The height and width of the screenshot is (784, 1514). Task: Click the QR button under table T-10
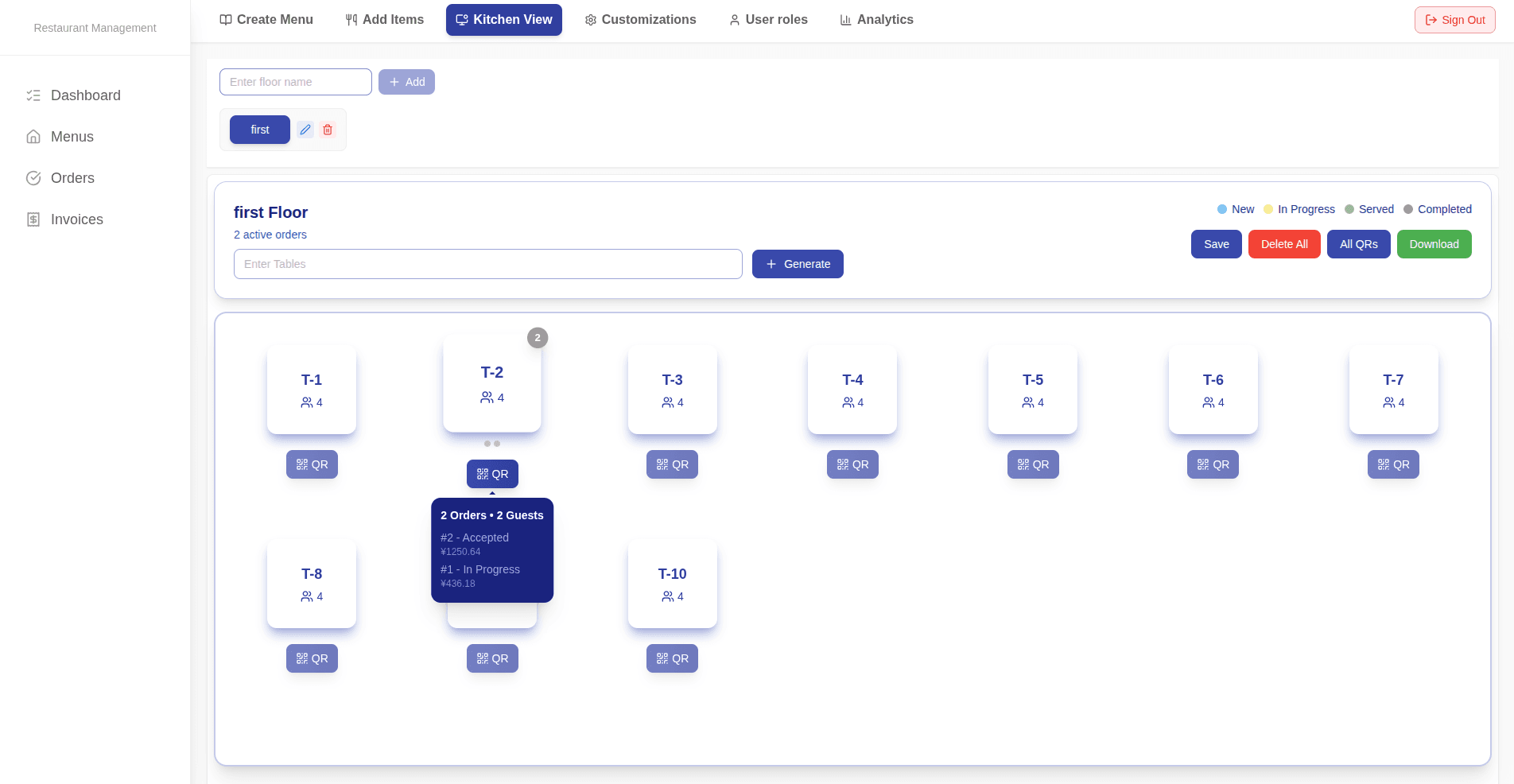click(672, 658)
